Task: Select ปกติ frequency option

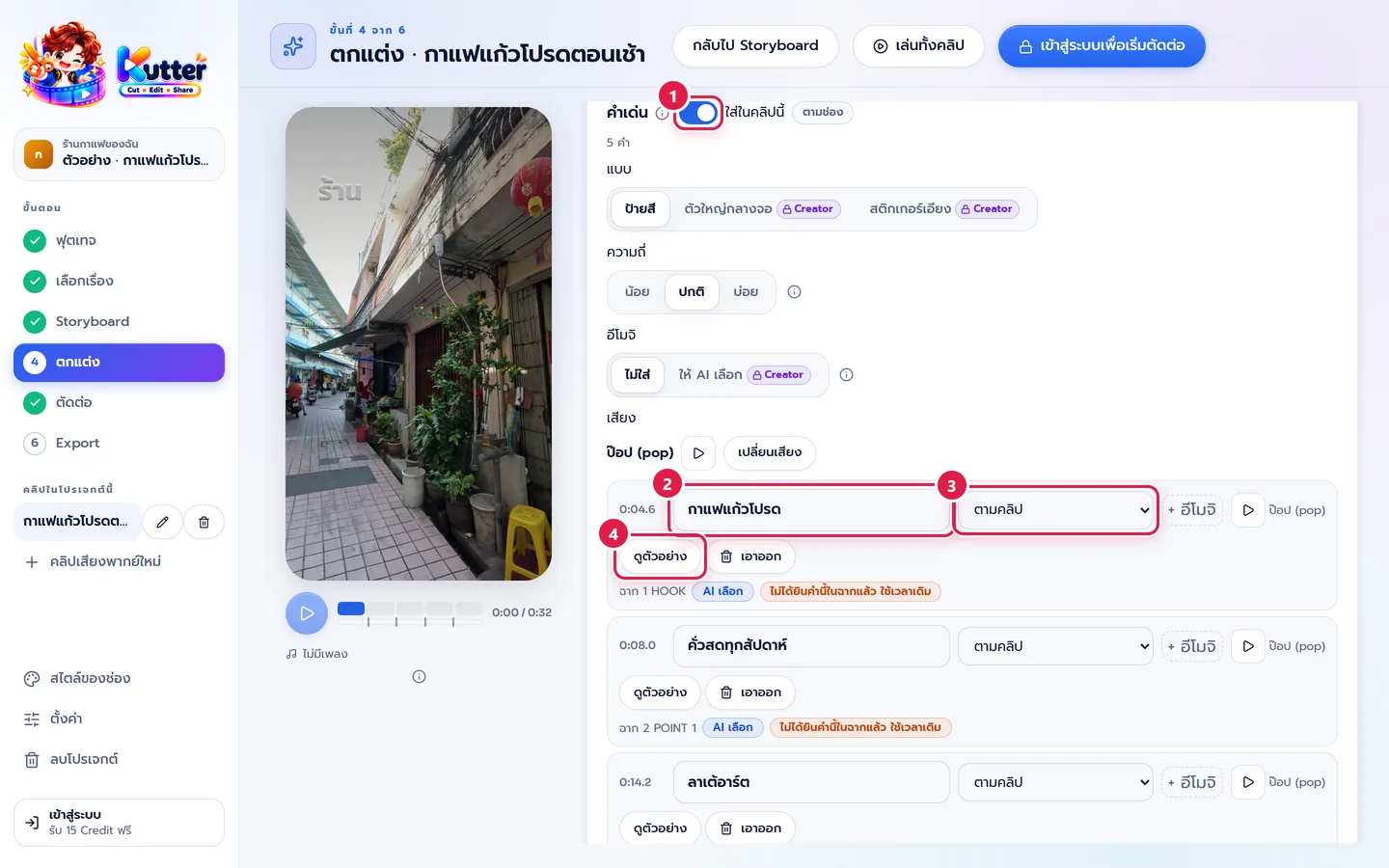Action: [692, 292]
